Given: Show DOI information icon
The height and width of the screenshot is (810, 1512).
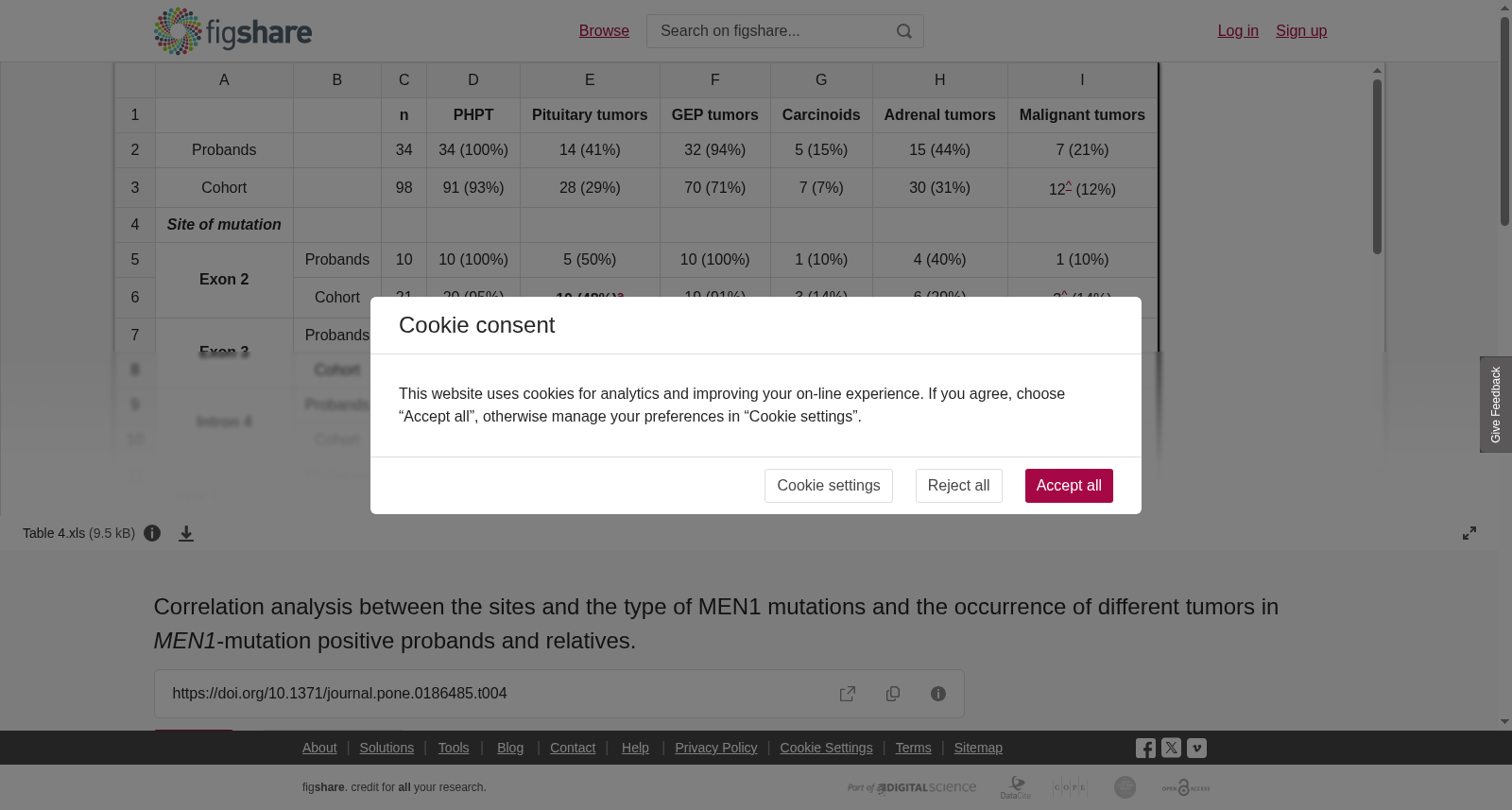Looking at the screenshot, I should click(938, 694).
